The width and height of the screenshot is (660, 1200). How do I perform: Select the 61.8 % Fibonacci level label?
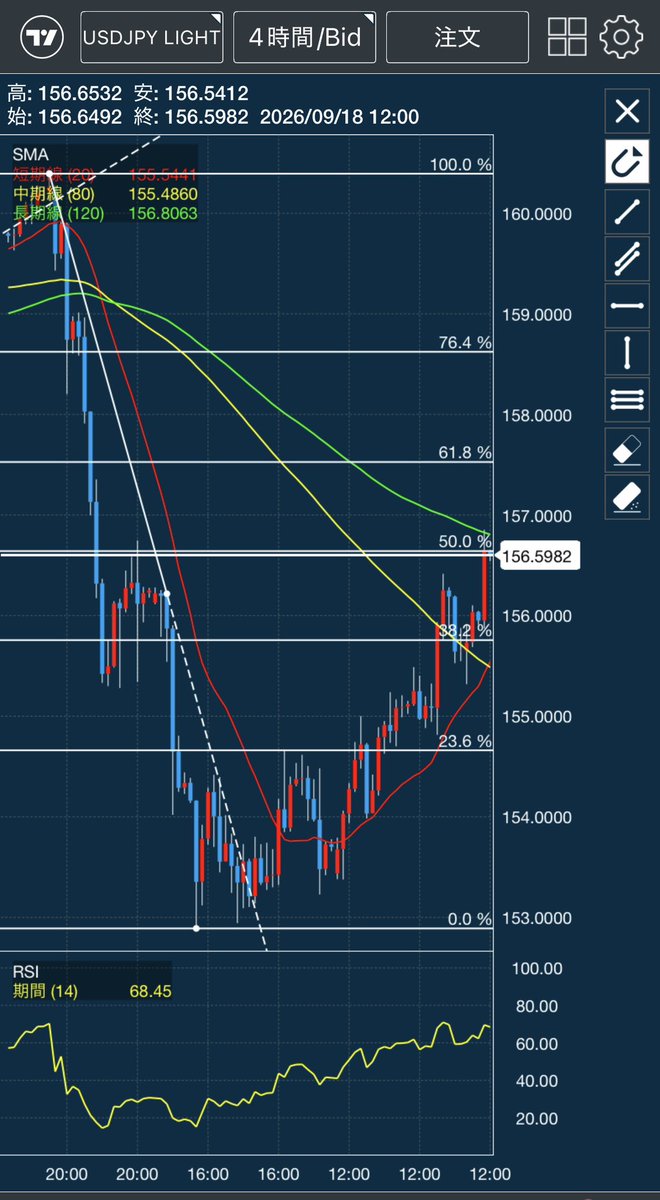click(465, 453)
